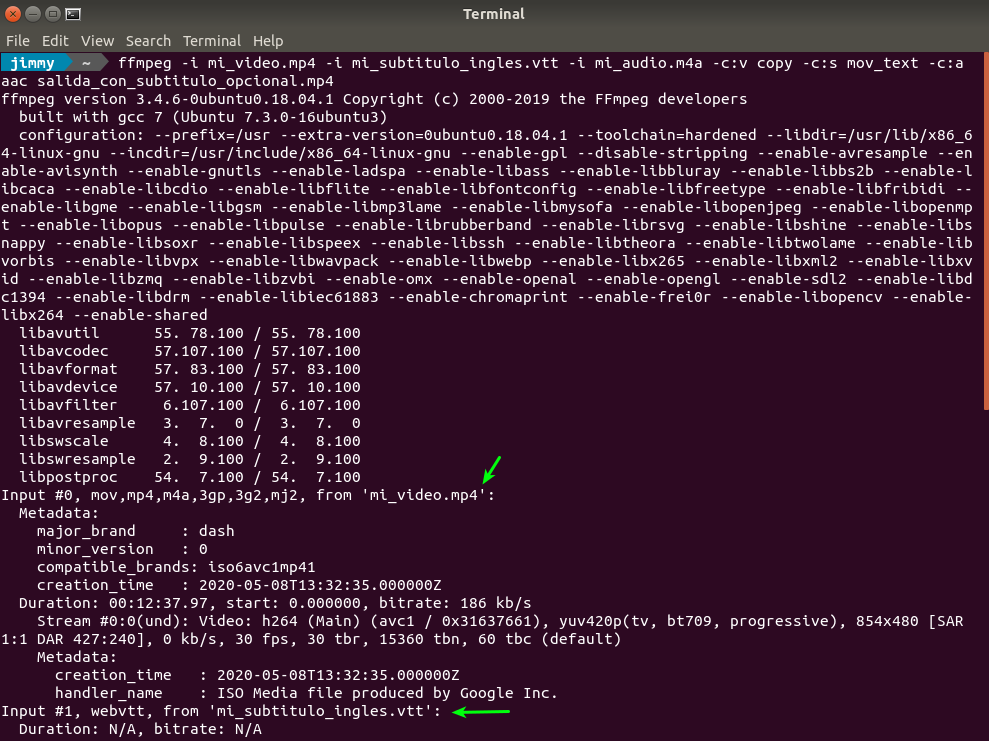
Task: Open the Terminal menu
Action: pyautogui.click(x=211, y=41)
